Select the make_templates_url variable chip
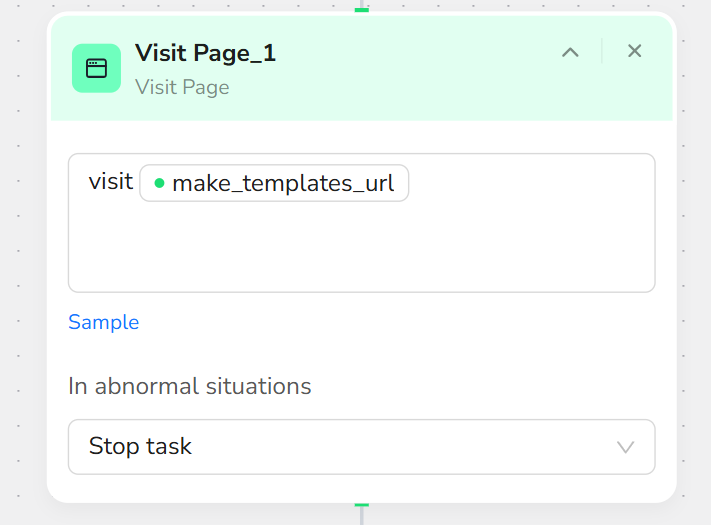The height and width of the screenshot is (525, 711). pos(274,183)
